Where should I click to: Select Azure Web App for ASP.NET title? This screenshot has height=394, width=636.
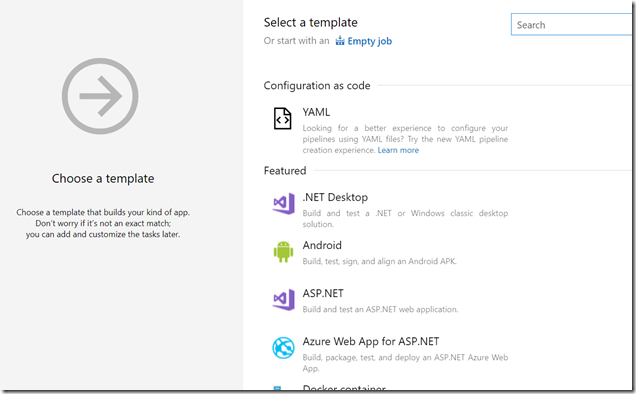click(371, 342)
